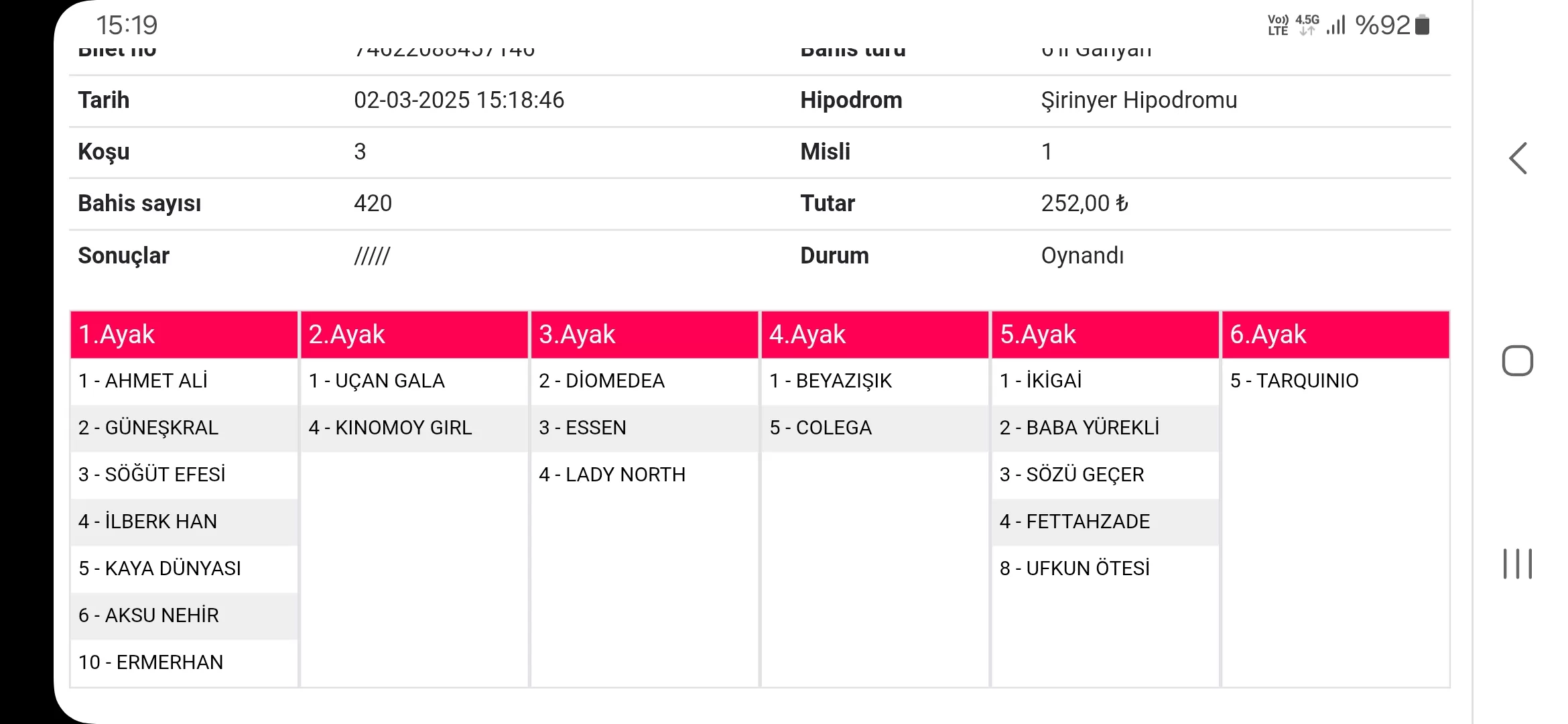This screenshot has width=1568, height=724.
Task: Click the Oynandı status text
Action: [x=1082, y=255]
